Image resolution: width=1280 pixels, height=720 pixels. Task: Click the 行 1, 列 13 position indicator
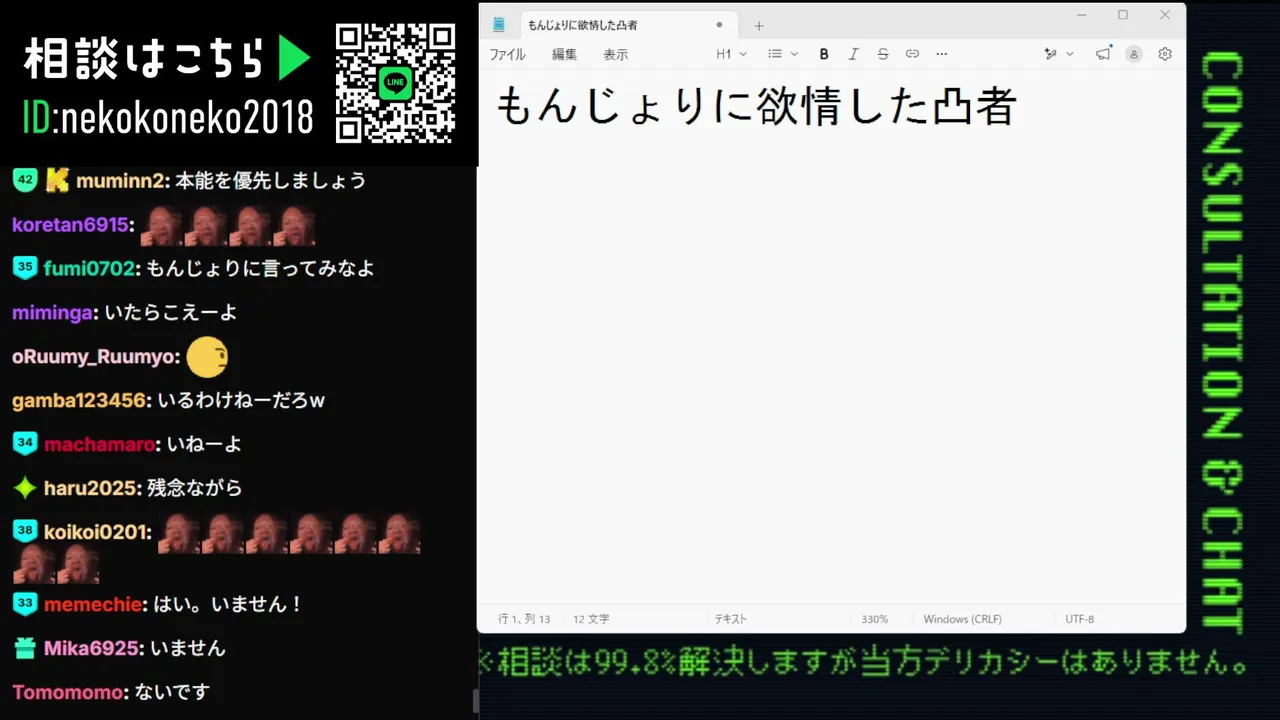click(x=524, y=619)
